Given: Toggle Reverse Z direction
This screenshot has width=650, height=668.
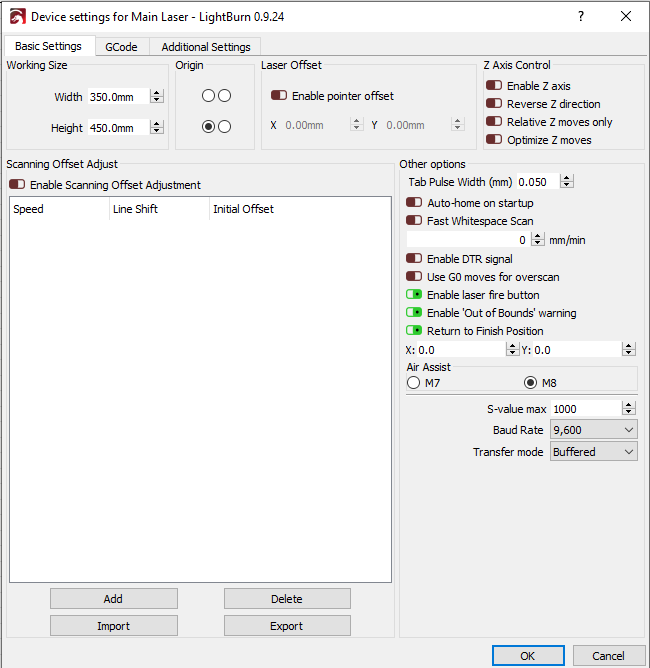Looking at the screenshot, I should click(x=494, y=104).
